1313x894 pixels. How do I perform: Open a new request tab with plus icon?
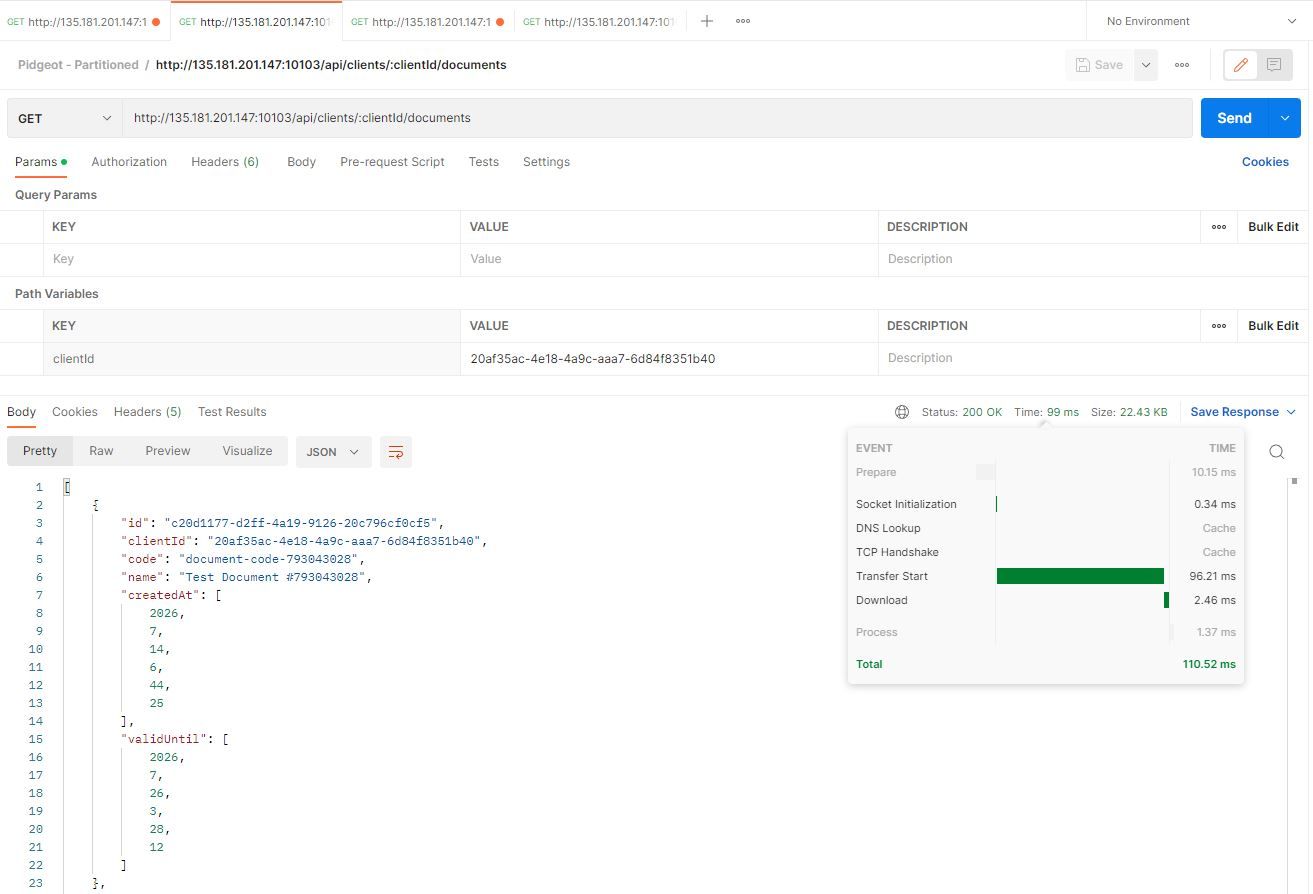[707, 21]
